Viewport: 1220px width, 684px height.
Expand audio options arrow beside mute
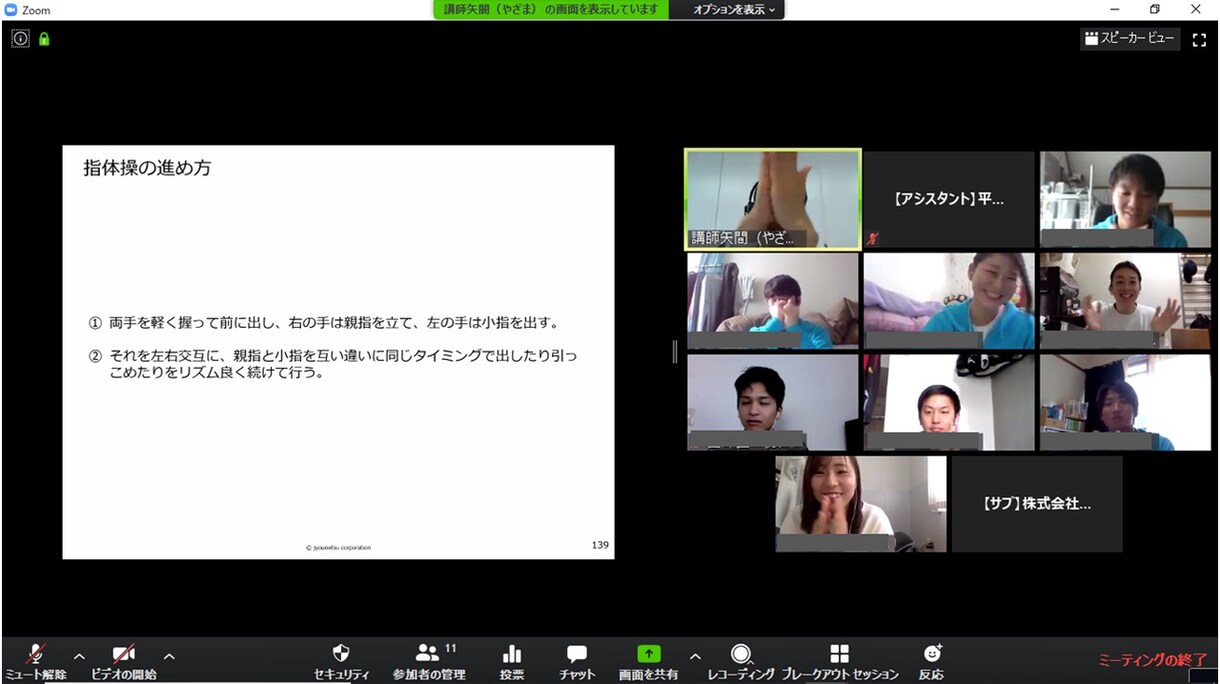coord(79,656)
